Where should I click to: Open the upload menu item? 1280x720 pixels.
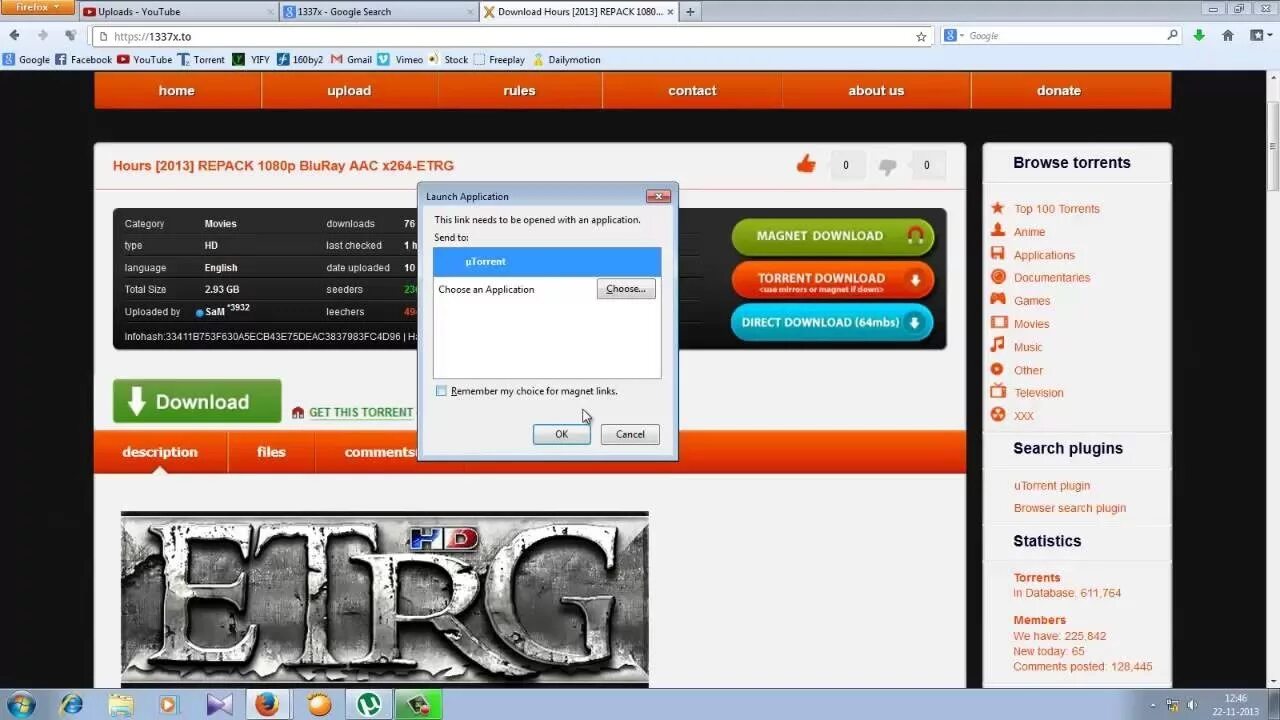349,90
